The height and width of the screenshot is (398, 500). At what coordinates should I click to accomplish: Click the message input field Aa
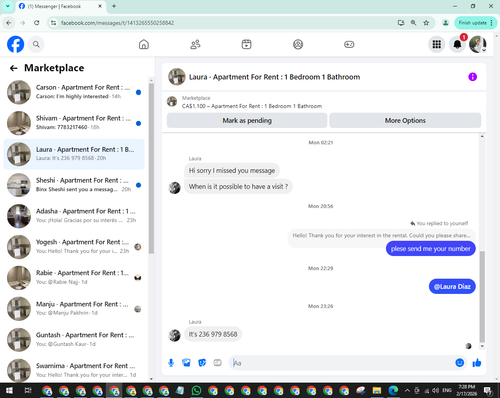(342, 363)
